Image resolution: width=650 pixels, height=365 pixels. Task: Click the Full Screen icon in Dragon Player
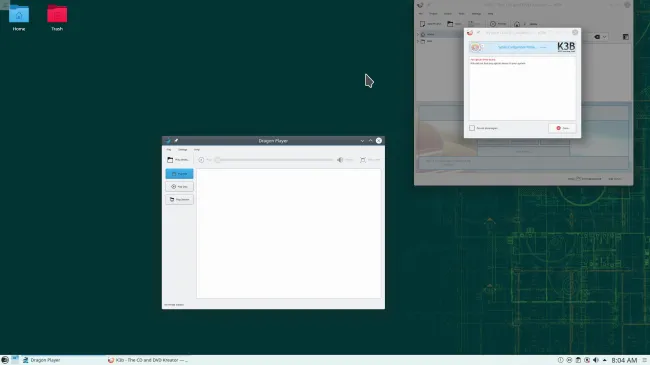(363, 160)
